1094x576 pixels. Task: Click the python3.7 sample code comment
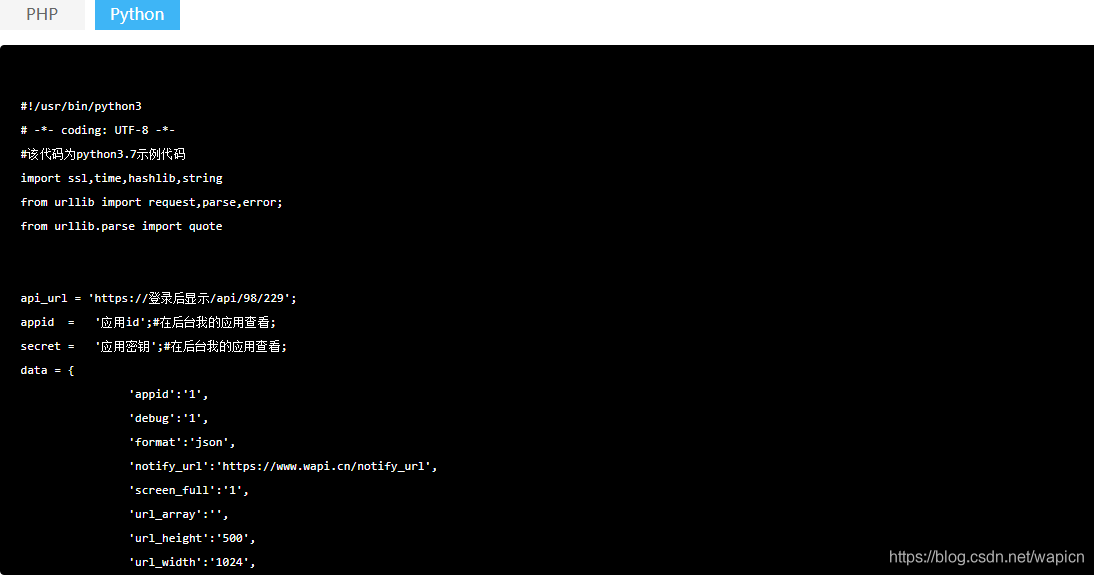pyautogui.click(x=103, y=154)
